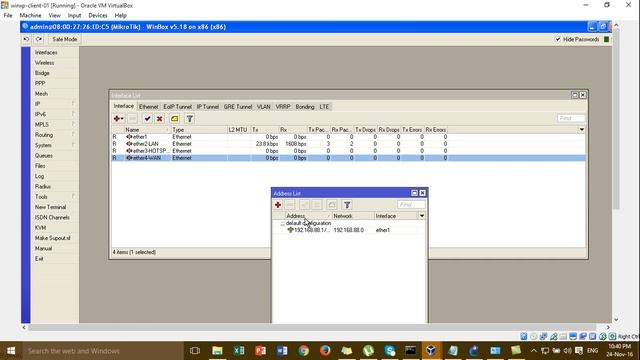Click the remove (minus) button in Interface List
Image resolution: width=640 pixels, height=360 pixels.
pos(132,118)
